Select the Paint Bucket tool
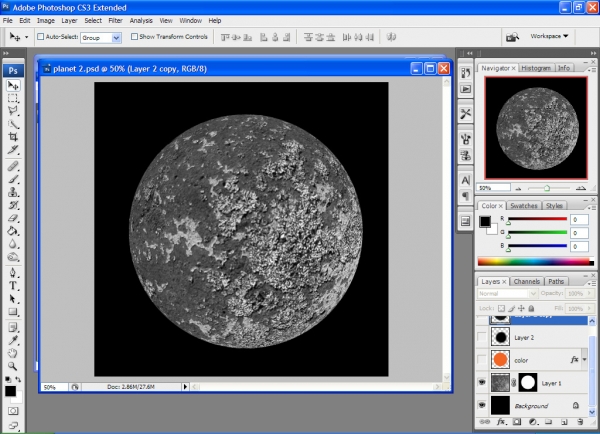The image size is (600, 434). click(13, 231)
